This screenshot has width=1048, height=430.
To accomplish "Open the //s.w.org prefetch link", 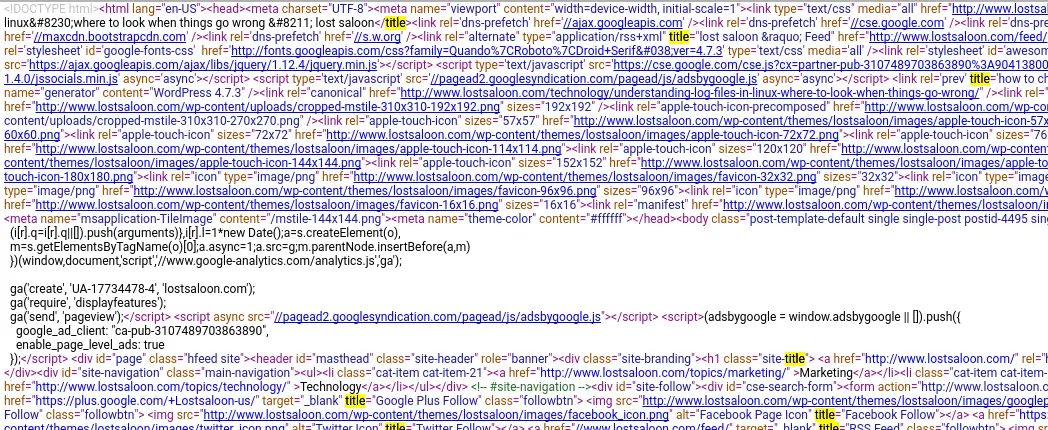I will tap(379, 37).
